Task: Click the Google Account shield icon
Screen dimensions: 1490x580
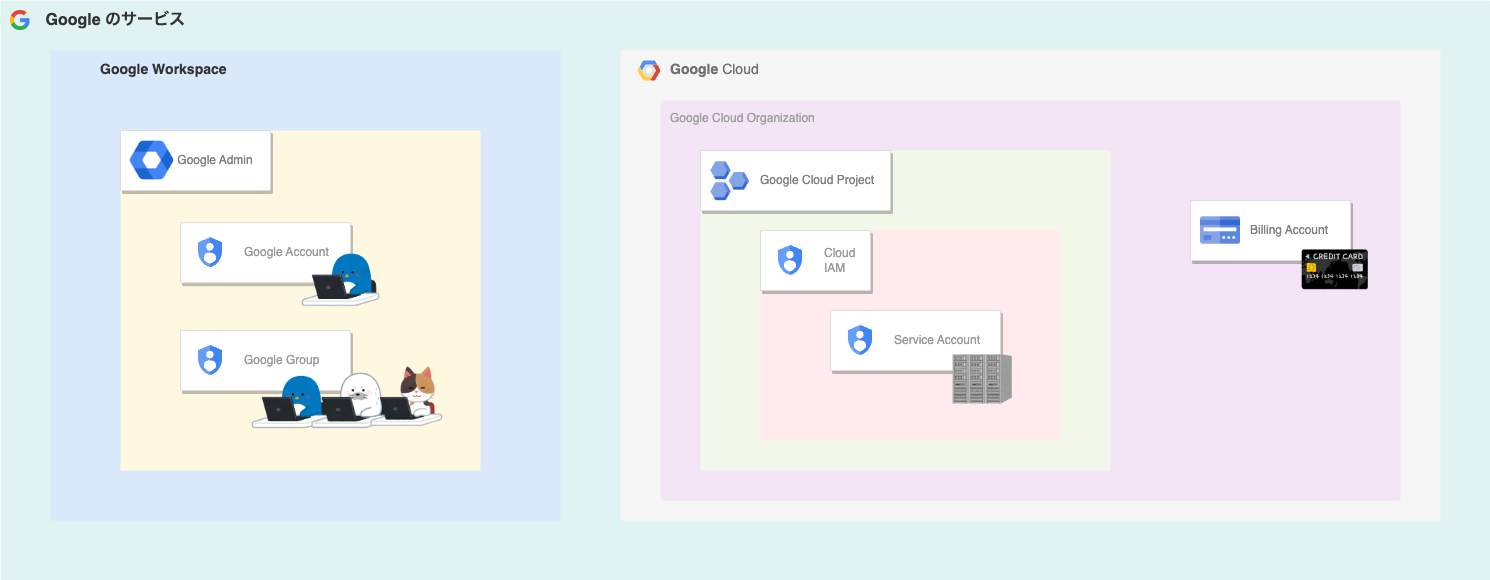Action: pos(209,252)
